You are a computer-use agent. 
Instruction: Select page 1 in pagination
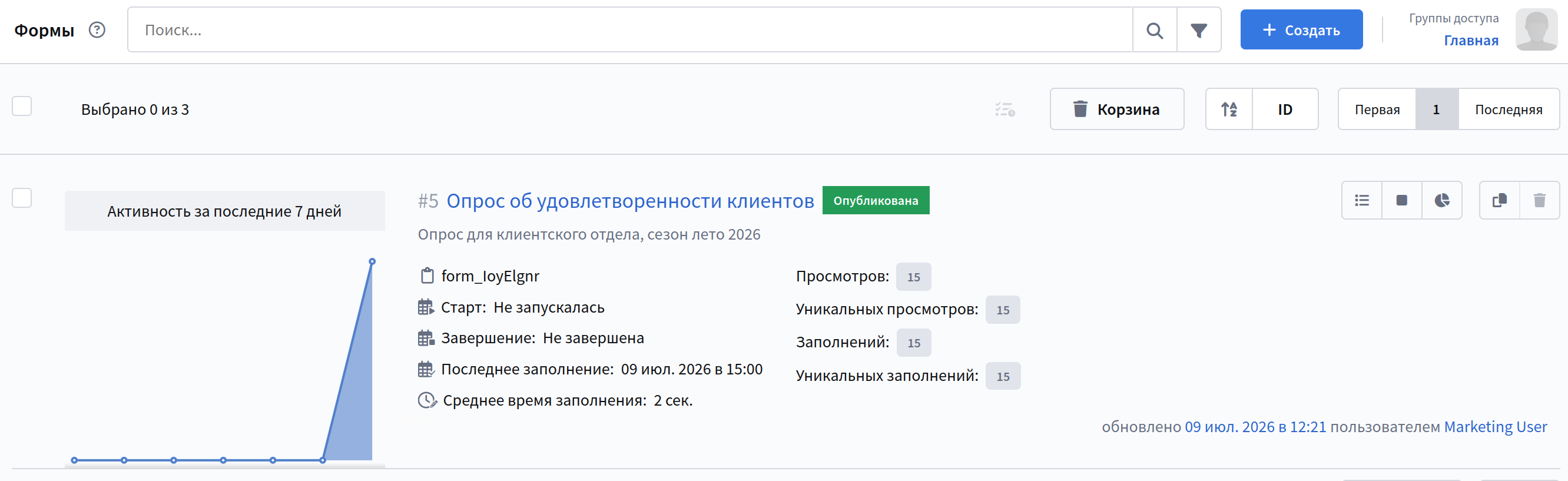tap(1437, 109)
